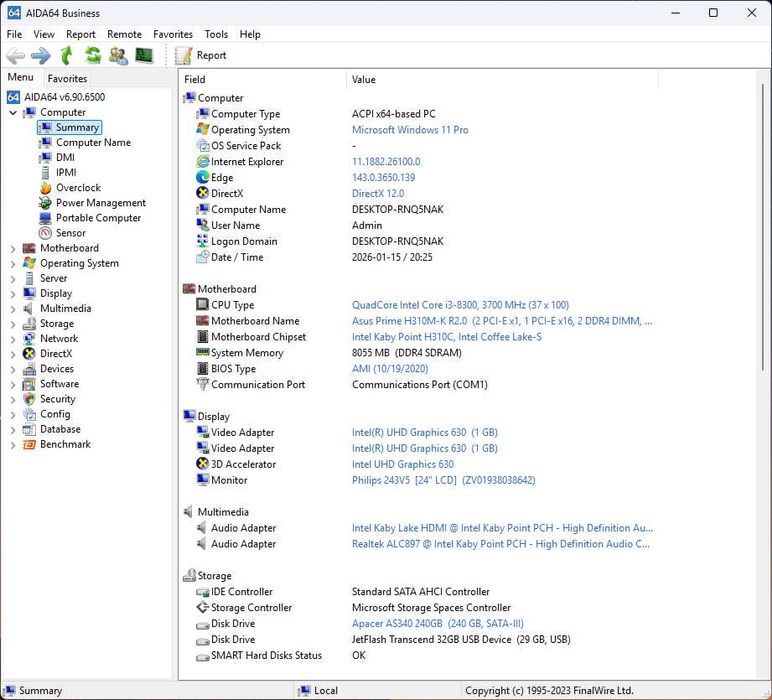772x700 pixels.
Task: Open the File menu
Action: click(14, 34)
